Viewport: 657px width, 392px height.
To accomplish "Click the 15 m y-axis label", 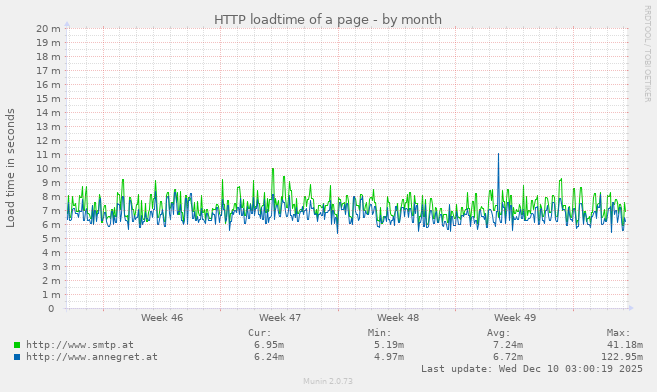I will click(x=48, y=98).
